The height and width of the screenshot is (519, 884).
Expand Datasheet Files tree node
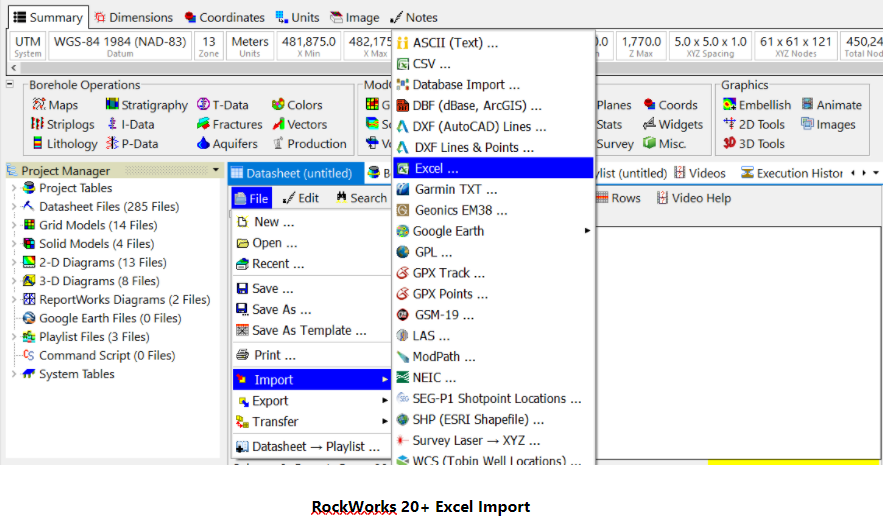[14, 206]
